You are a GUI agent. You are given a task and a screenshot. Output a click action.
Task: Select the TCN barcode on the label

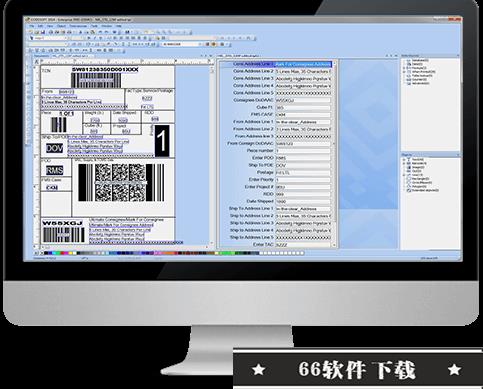96,80
